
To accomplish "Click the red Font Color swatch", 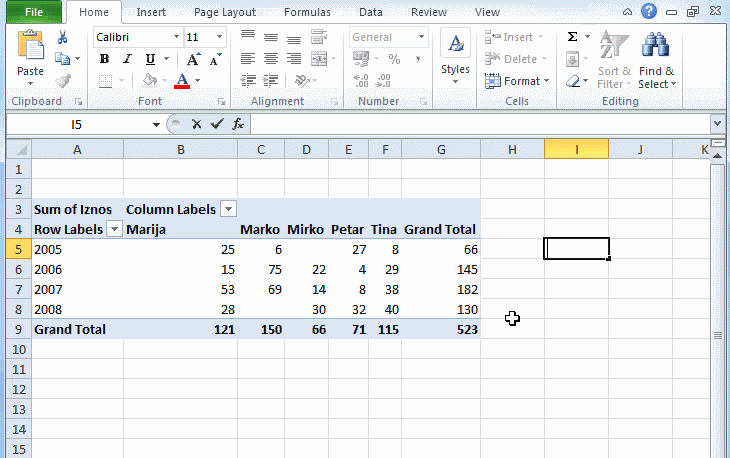I will [x=182, y=81].
